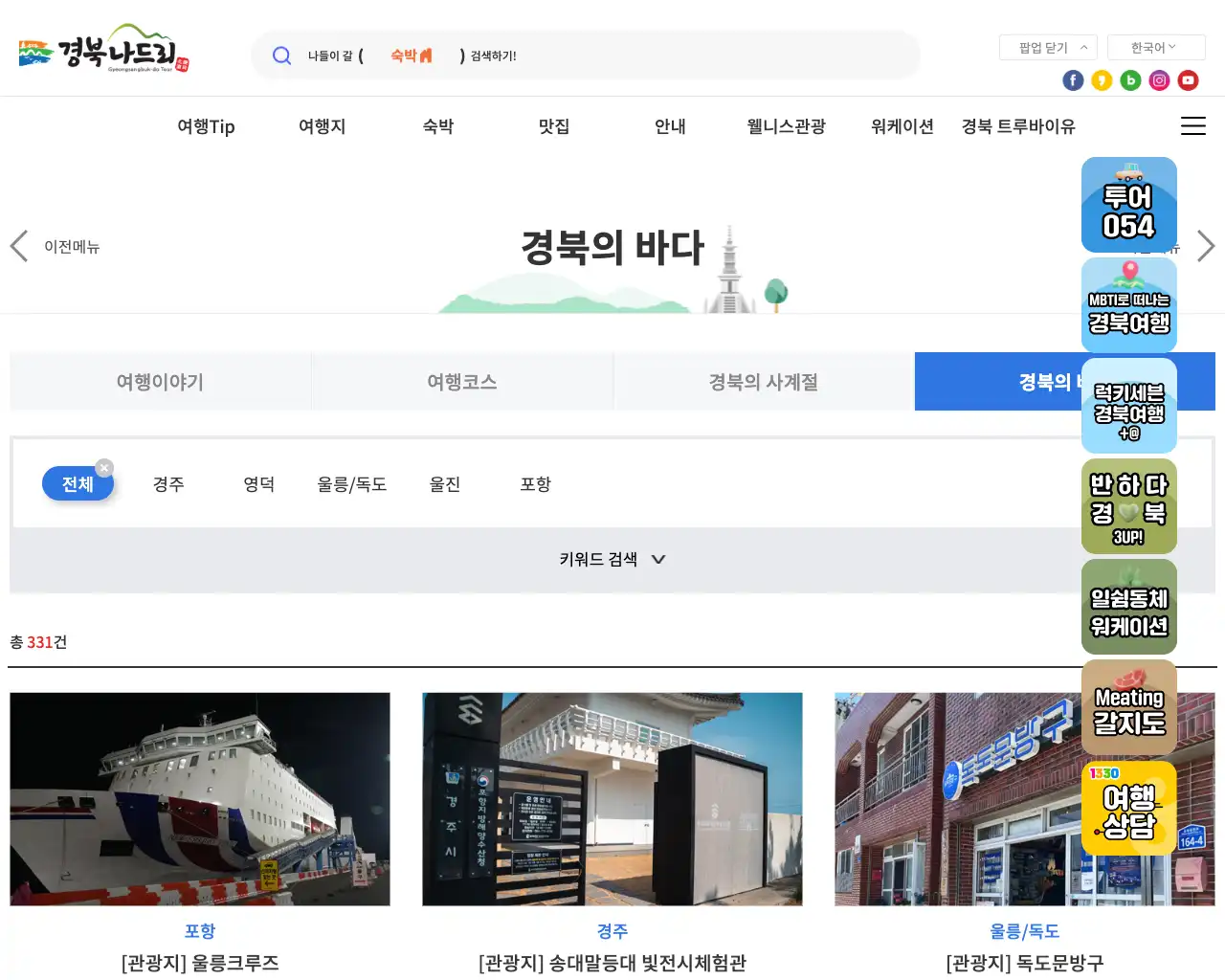The width and height of the screenshot is (1225, 980).
Task: Open the Meating 길지도 banner
Action: pos(1129,707)
